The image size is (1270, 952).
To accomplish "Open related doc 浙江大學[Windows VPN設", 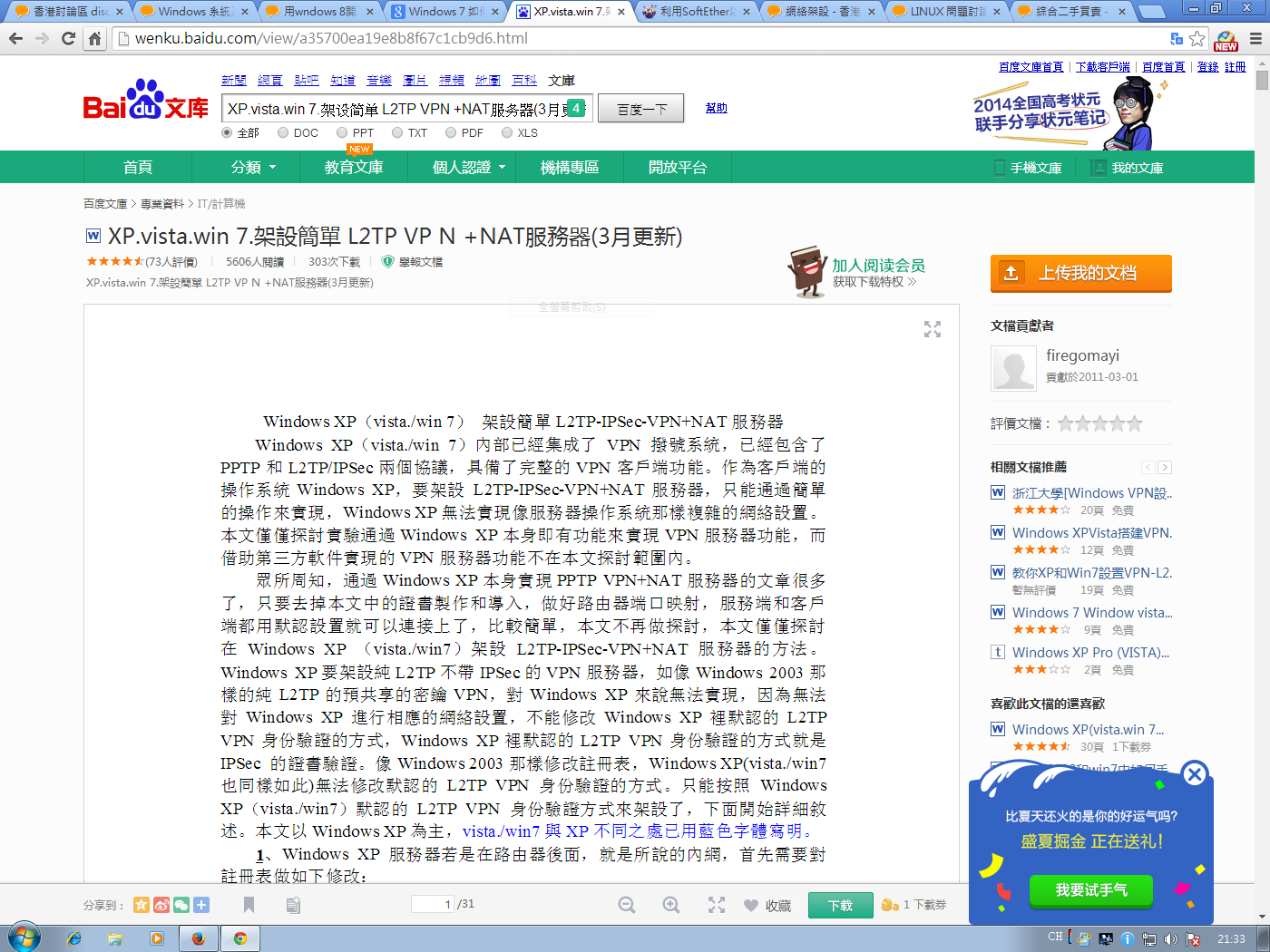I will [x=1092, y=493].
